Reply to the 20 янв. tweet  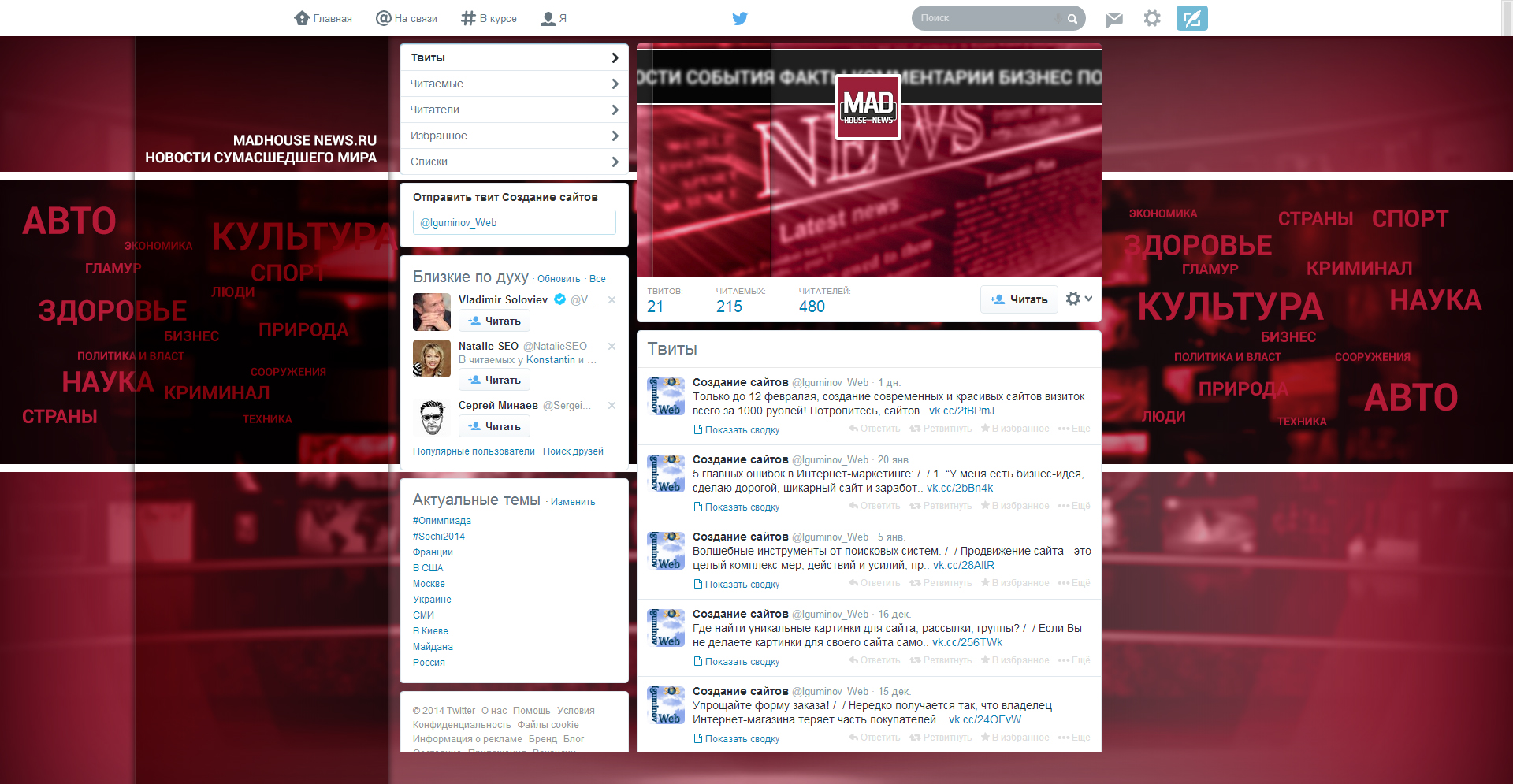(874, 506)
